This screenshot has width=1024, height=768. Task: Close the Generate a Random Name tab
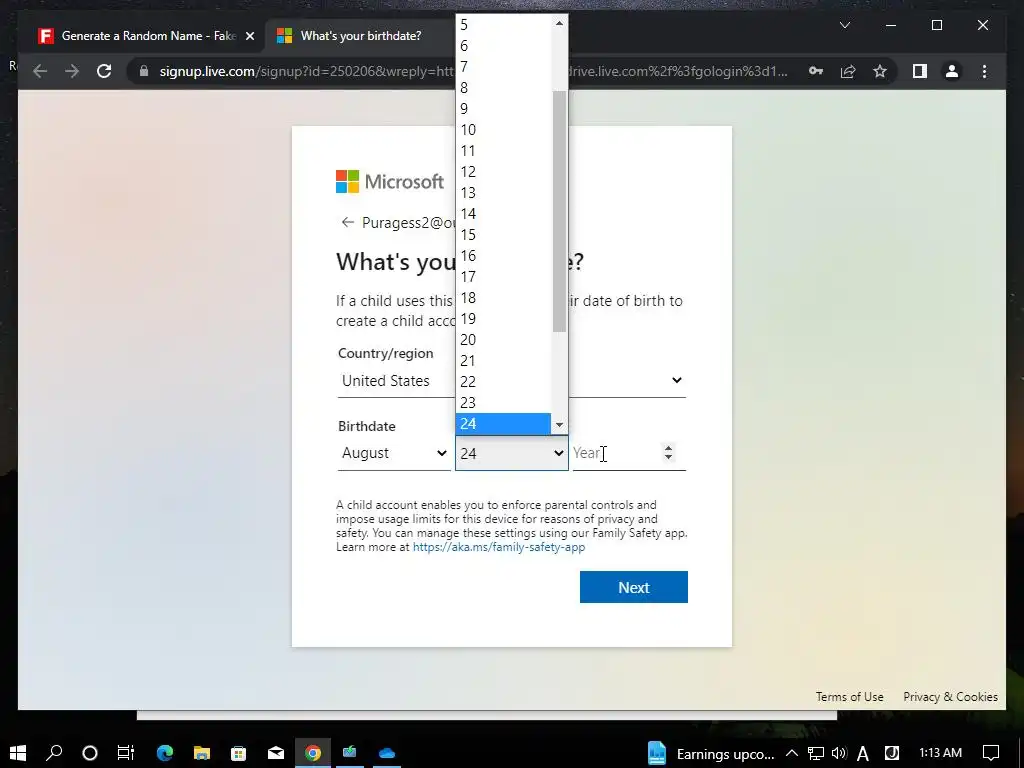(x=249, y=36)
